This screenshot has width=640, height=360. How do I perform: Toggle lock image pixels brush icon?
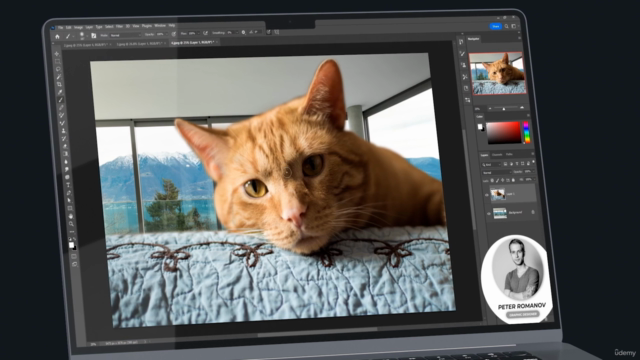498,180
